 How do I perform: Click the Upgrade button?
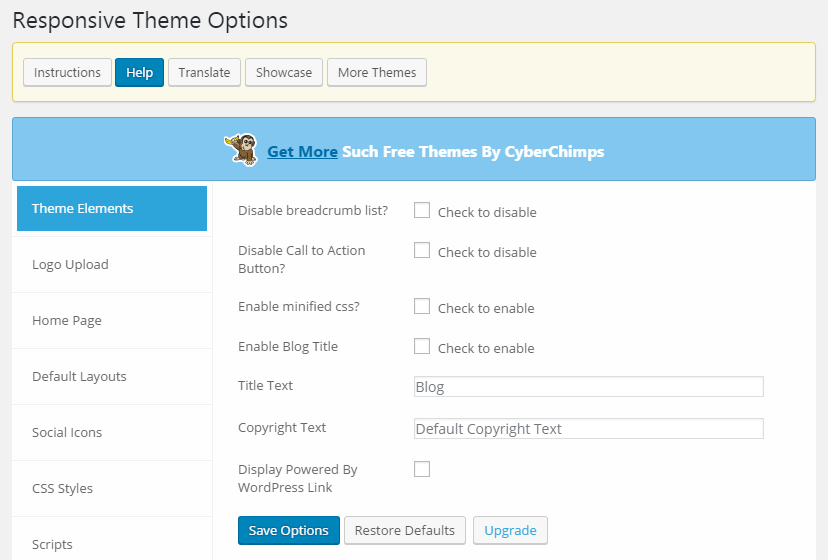point(510,530)
